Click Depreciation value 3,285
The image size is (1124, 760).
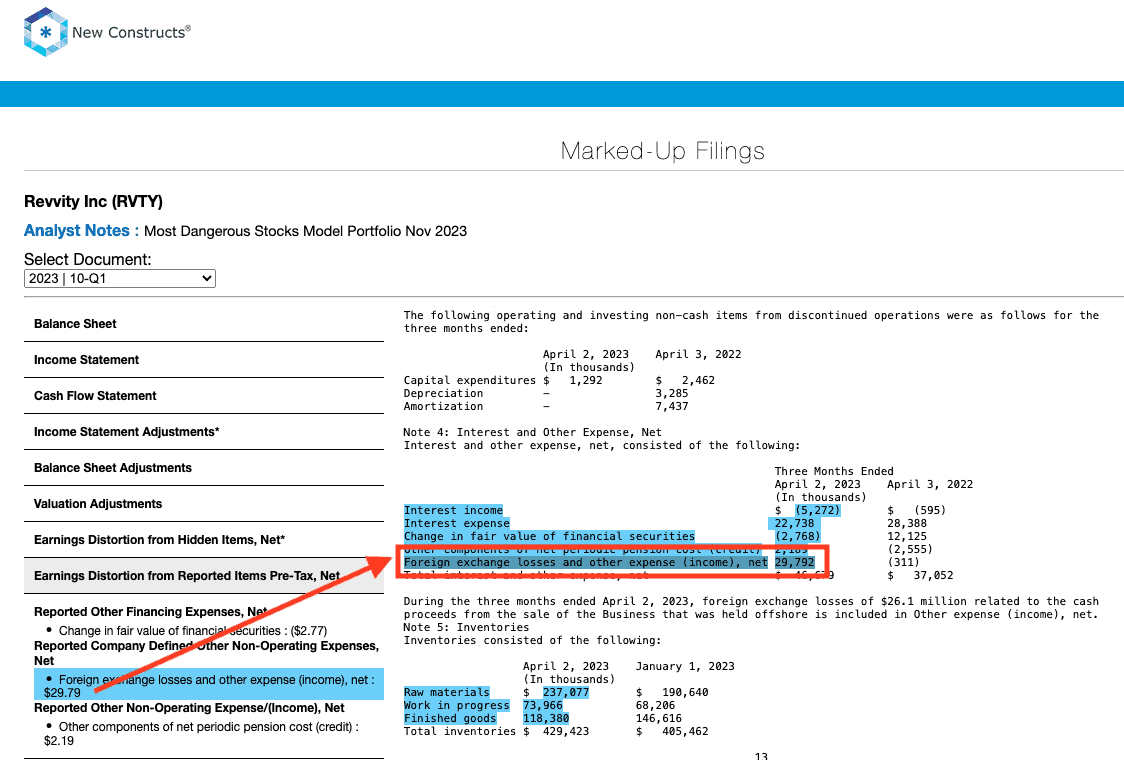click(x=672, y=394)
